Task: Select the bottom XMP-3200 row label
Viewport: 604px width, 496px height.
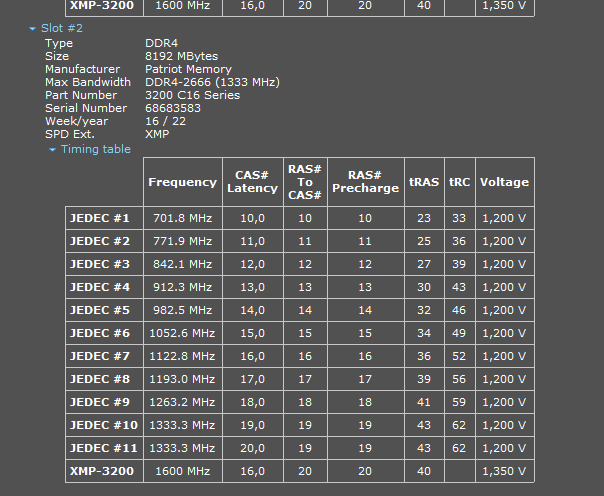Action: coord(101,471)
